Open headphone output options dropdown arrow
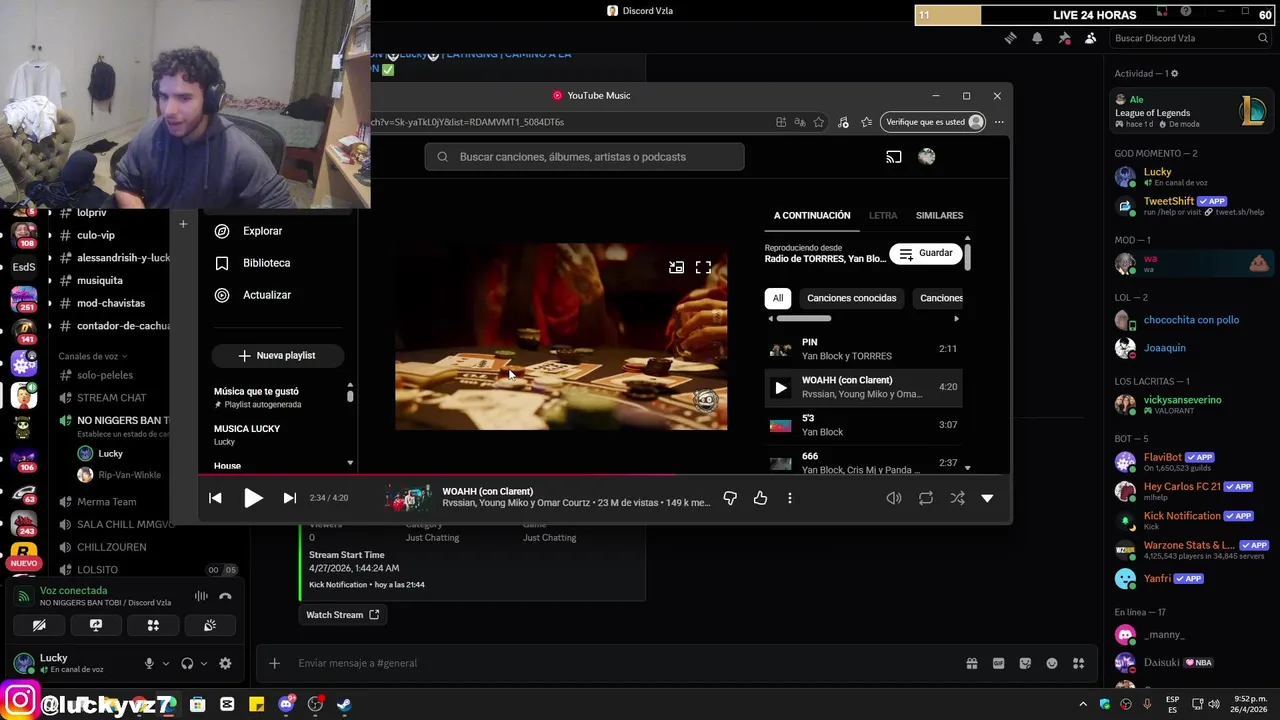Image resolution: width=1280 pixels, height=720 pixels. (x=204, y=663)
